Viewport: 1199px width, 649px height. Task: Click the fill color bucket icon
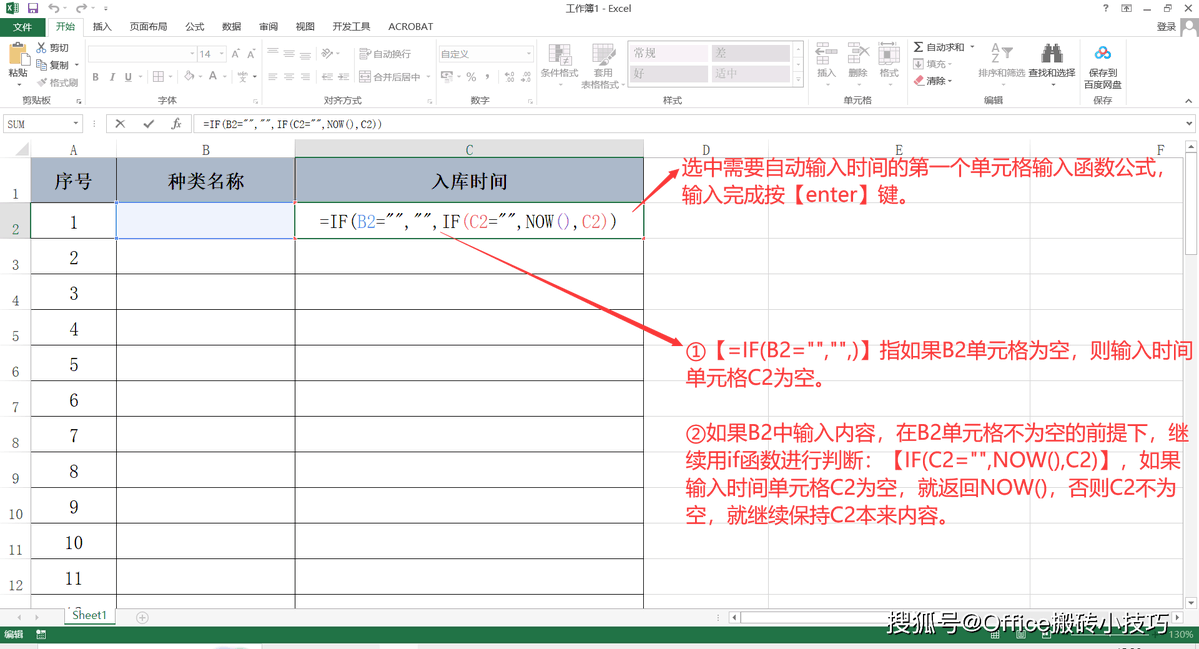(x=189, y=76)
